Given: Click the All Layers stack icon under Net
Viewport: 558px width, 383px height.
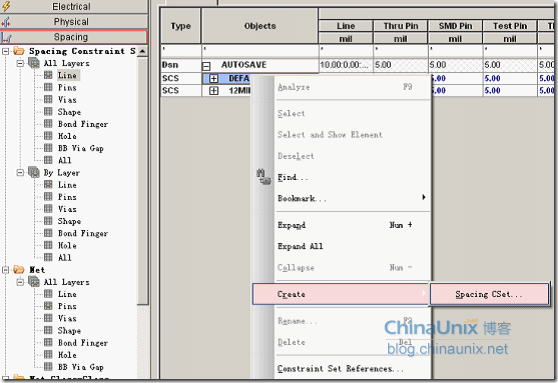Looking at the screenshot, I should click(34, 282).
